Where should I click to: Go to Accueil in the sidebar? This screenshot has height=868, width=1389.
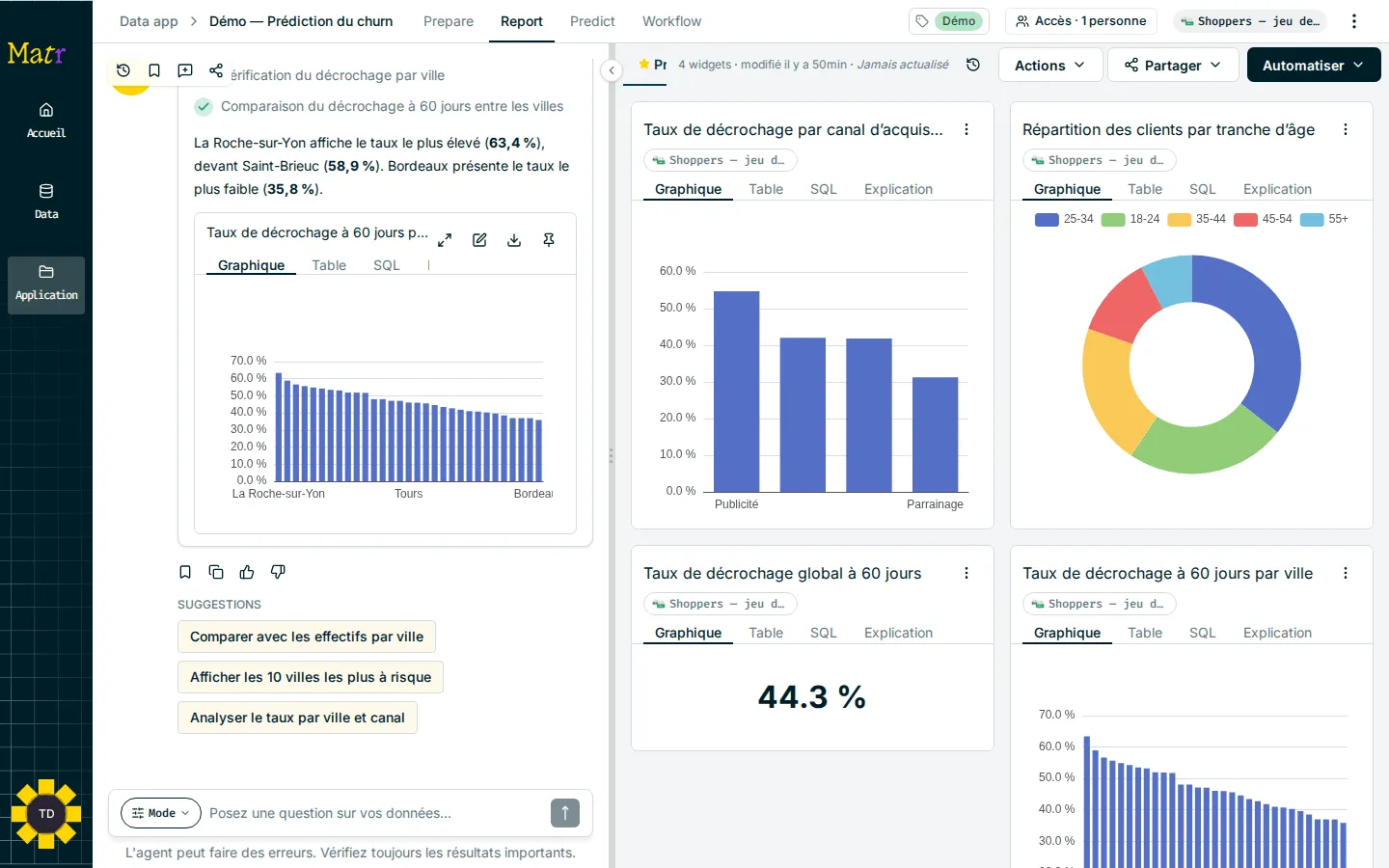point(46,121)
